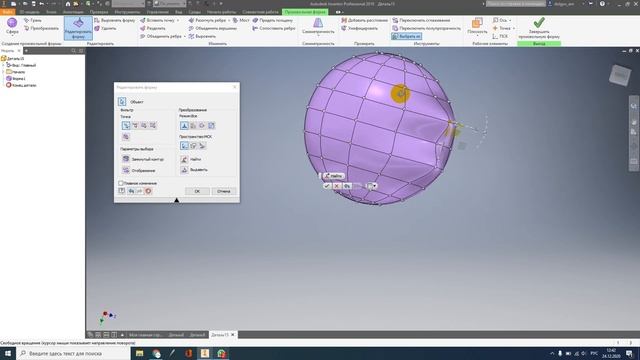Activate Редактировать форму ribbon tool
Image resolution: width=640 pixels, height=360 pixels.
coord(78,28)
